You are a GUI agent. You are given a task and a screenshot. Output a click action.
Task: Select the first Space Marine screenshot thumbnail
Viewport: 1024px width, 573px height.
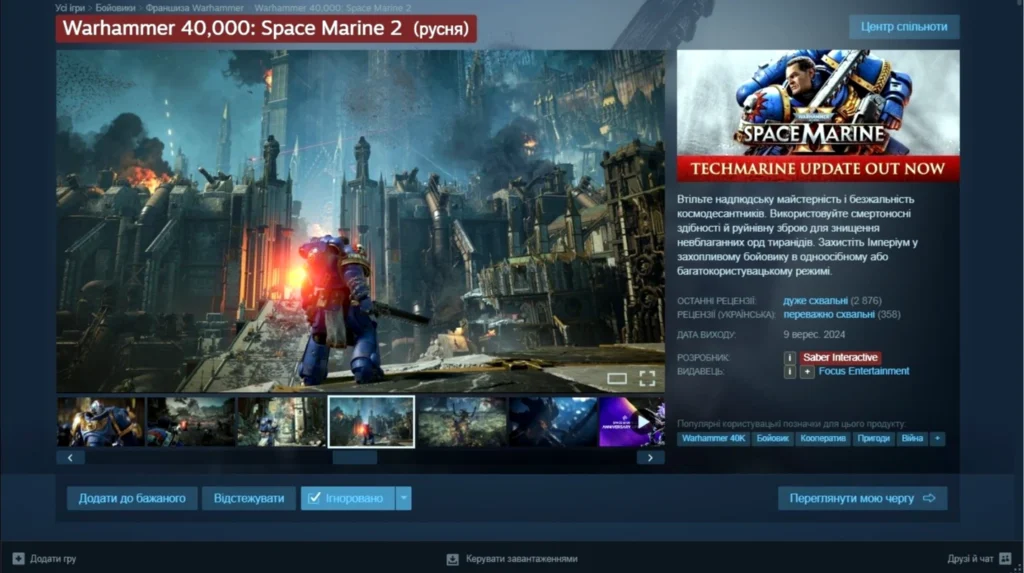coord(101,421)
